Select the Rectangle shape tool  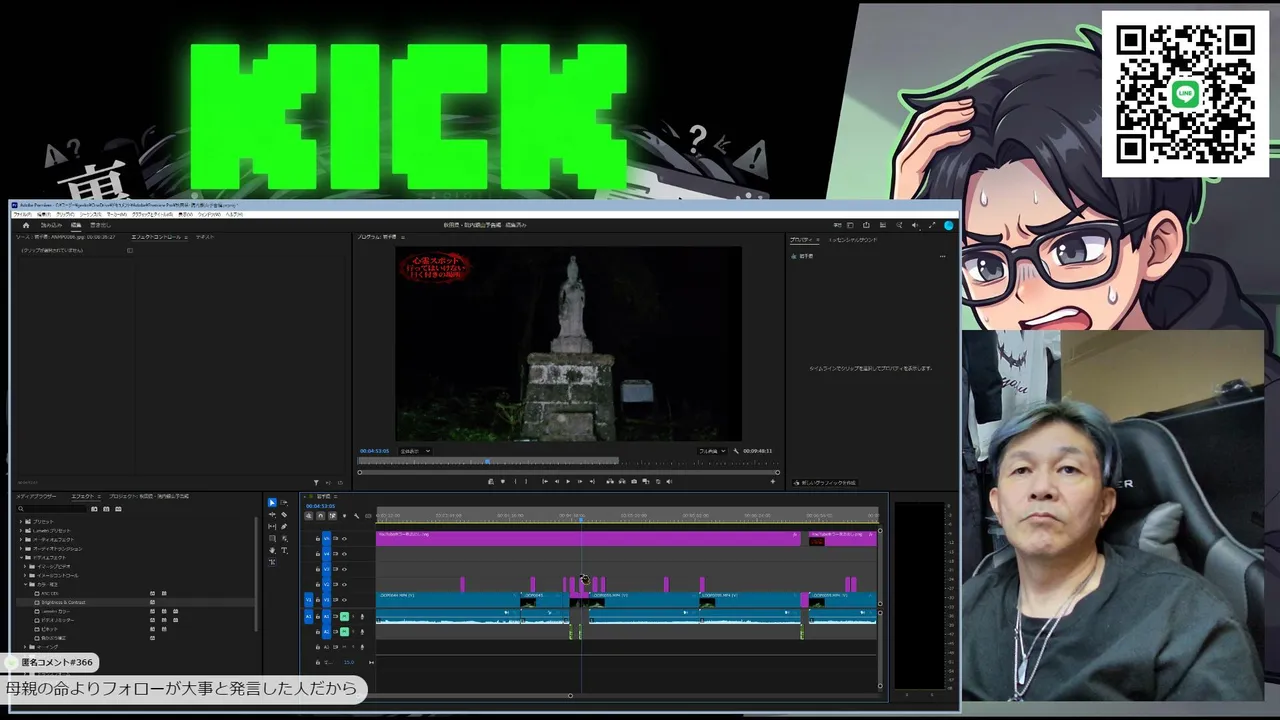click(272, 539)
